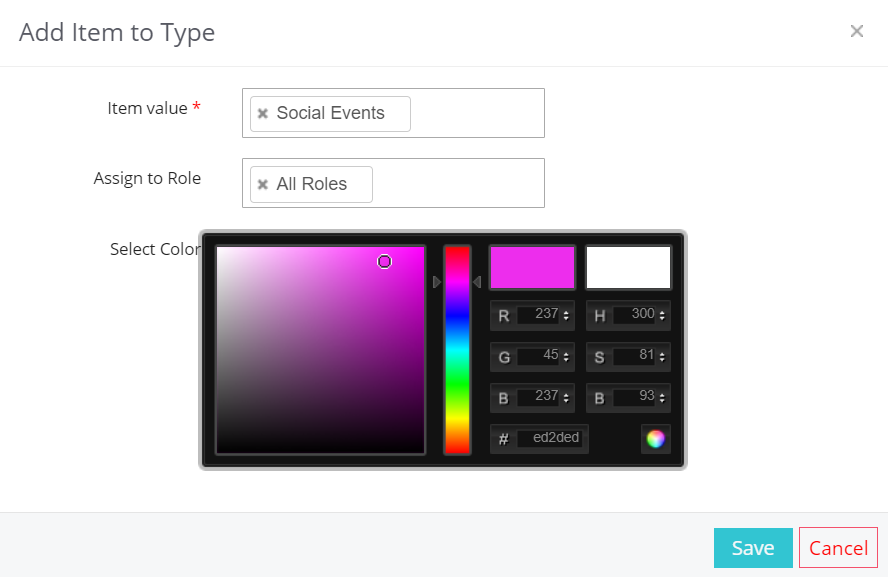
Task: Save the new item
Action: [753, 548]
